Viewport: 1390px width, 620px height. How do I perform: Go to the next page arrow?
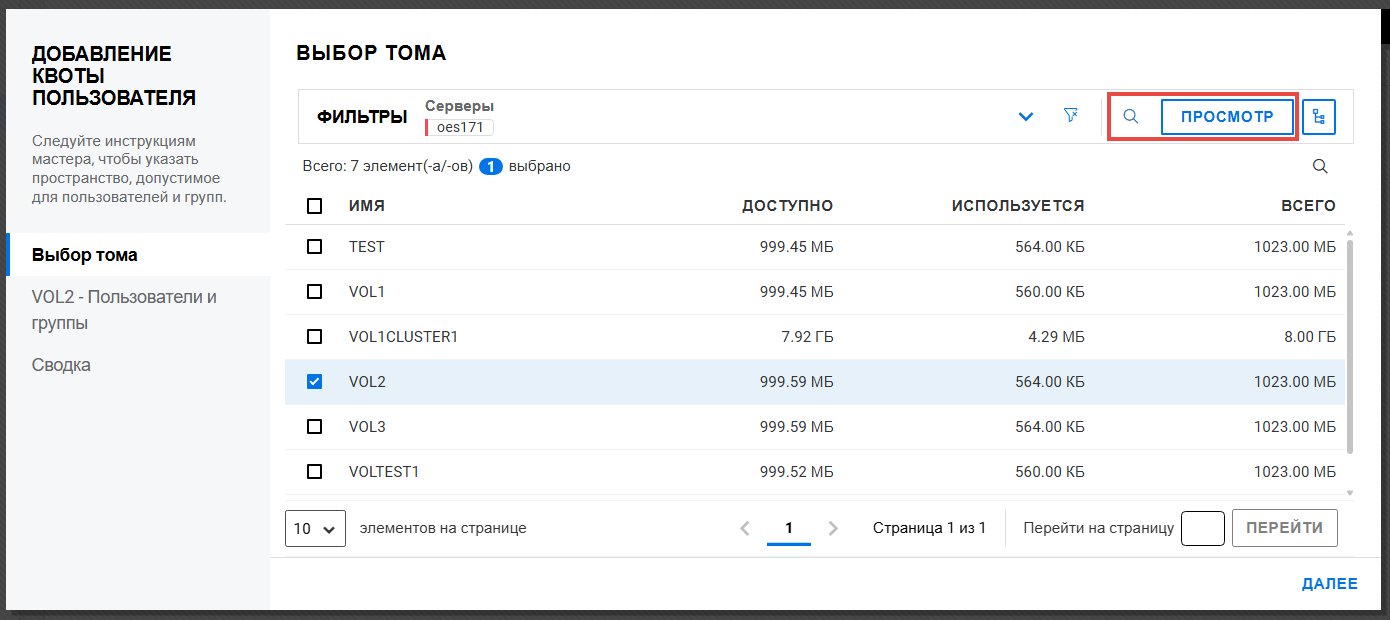point(834,528)
